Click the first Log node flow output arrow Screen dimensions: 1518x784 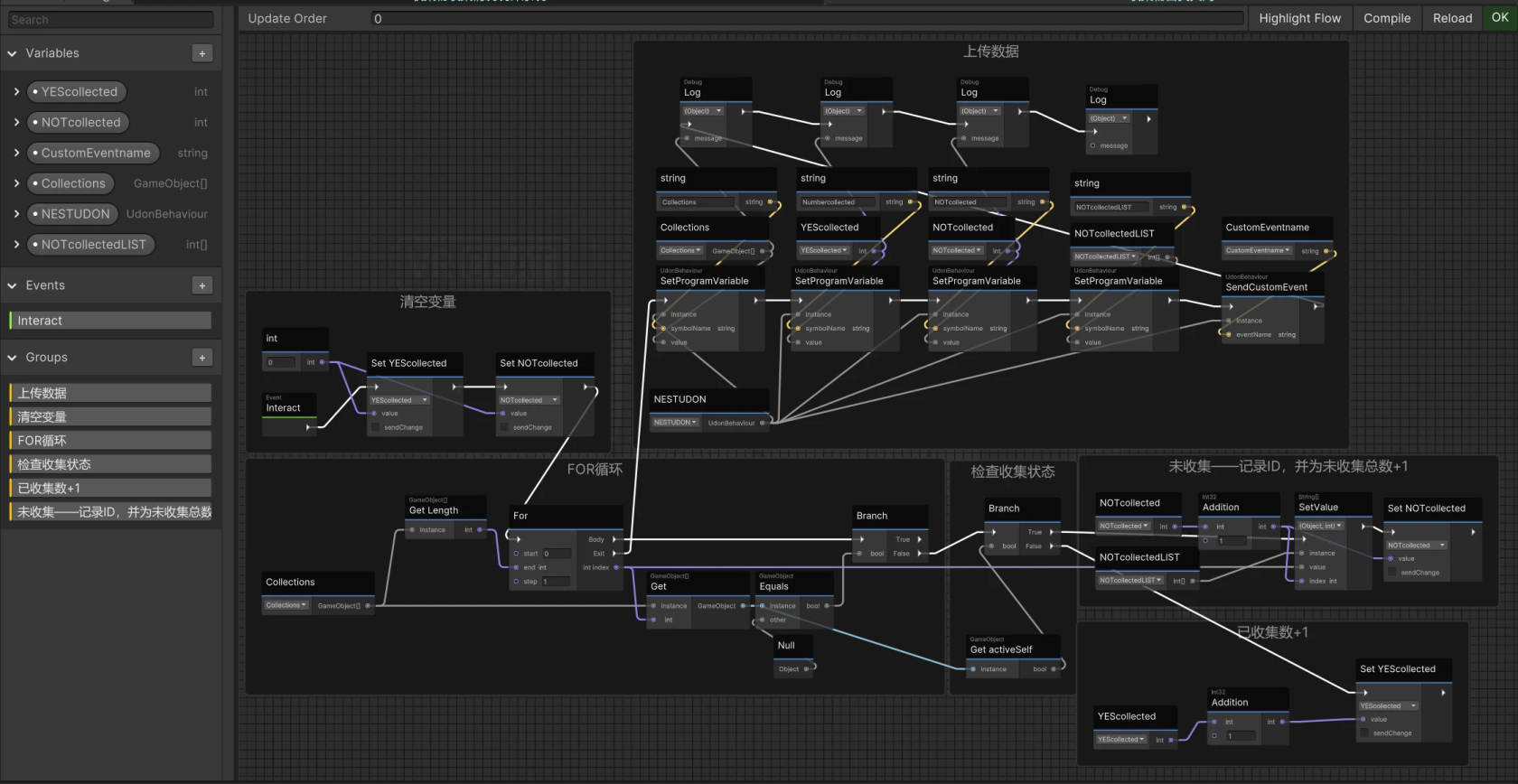point(744,112)
